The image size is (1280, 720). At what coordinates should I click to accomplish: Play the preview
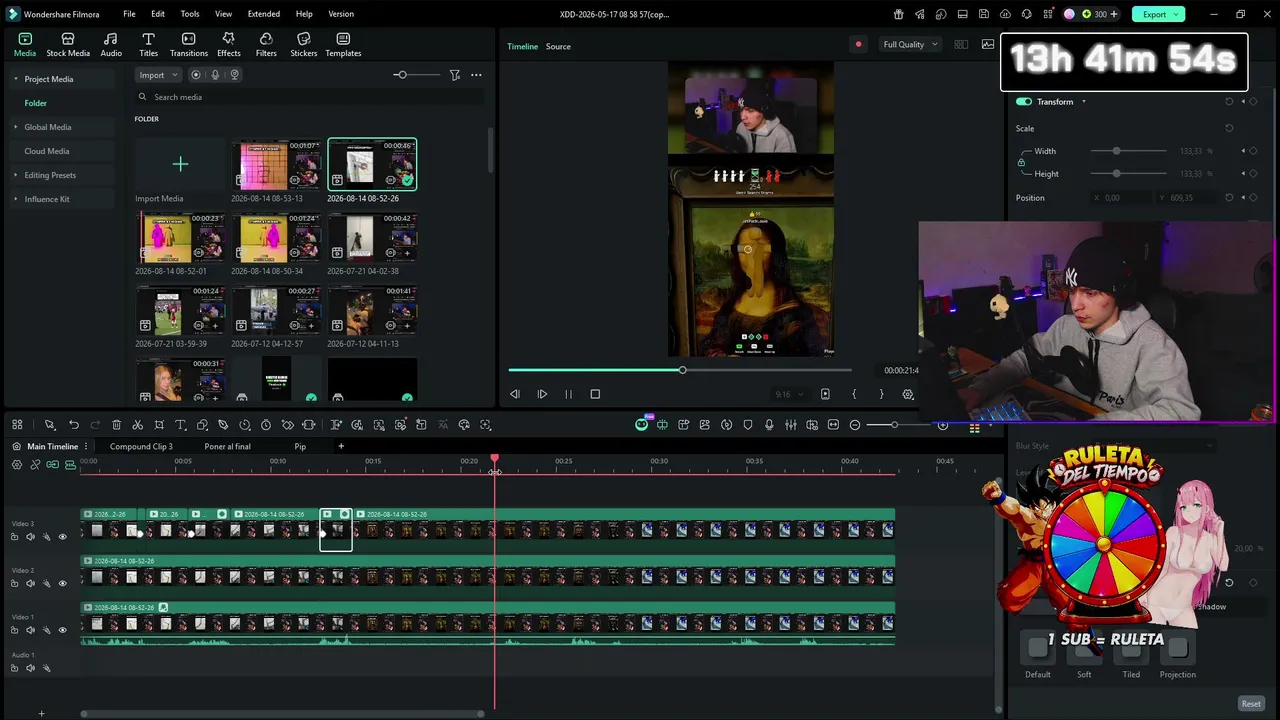[542, 394]
